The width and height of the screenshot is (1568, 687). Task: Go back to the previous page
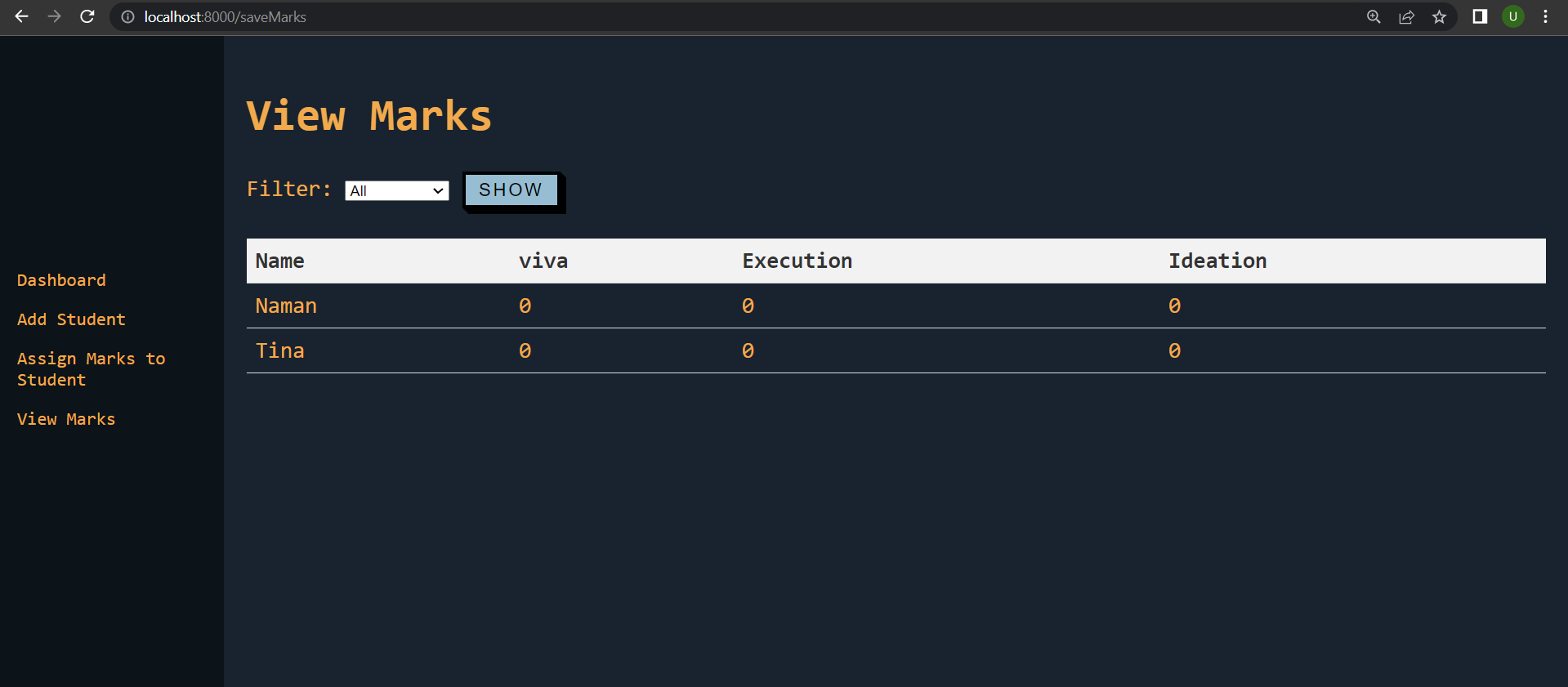pos(22,16)
